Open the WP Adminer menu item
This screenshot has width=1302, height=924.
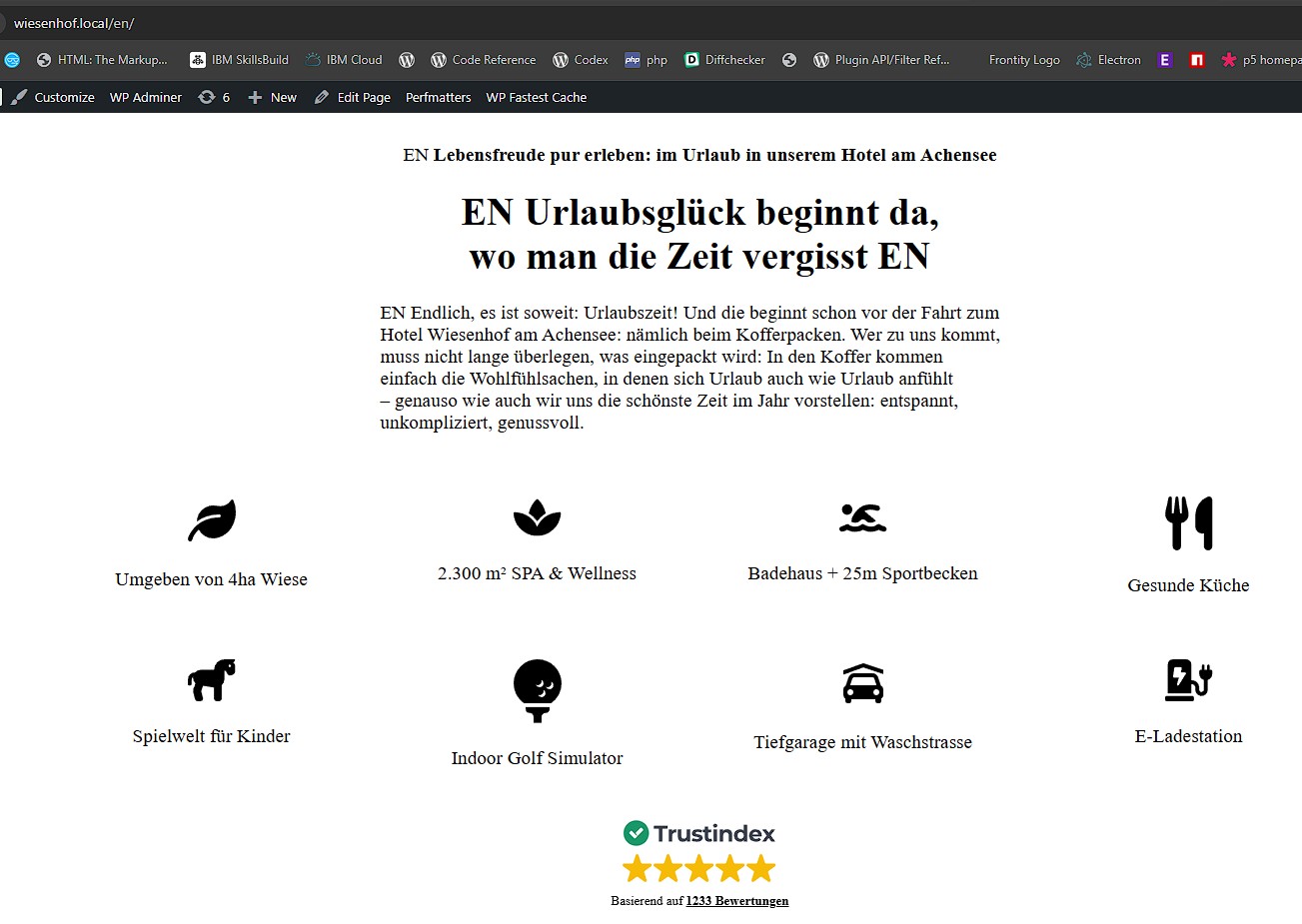[146, 97]
